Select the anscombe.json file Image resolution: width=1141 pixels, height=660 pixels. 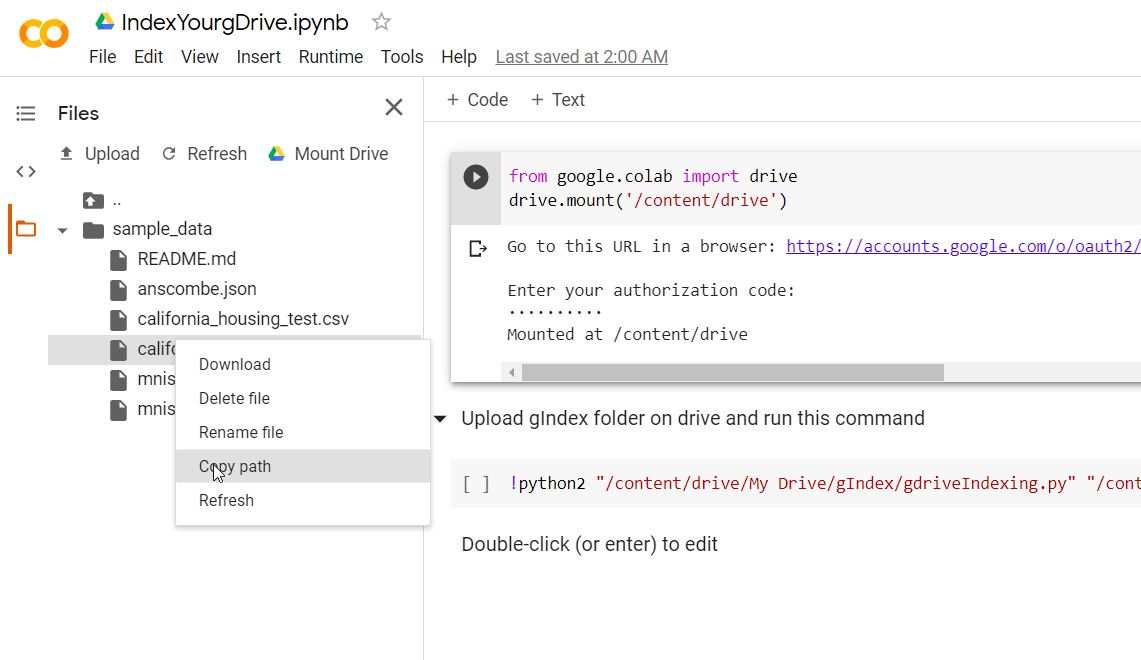click(196, 289)
